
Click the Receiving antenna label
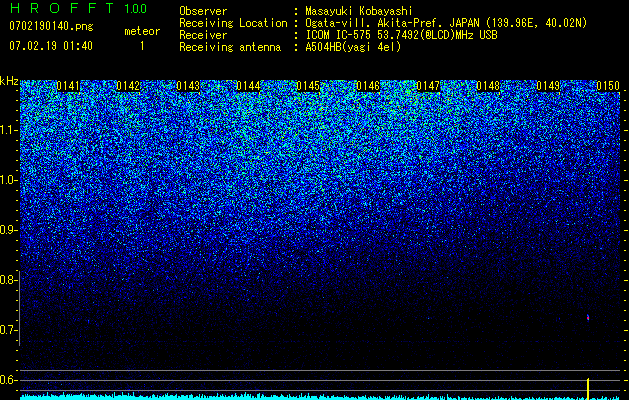pyautogui.click(x=230, y=47)
